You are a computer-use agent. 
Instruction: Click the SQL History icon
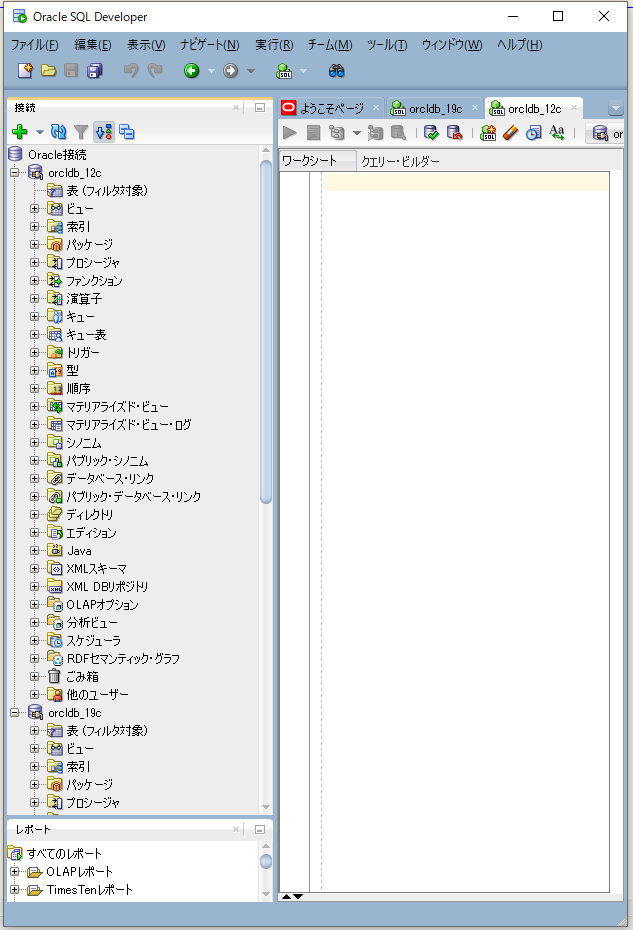(x=534, y=133)
